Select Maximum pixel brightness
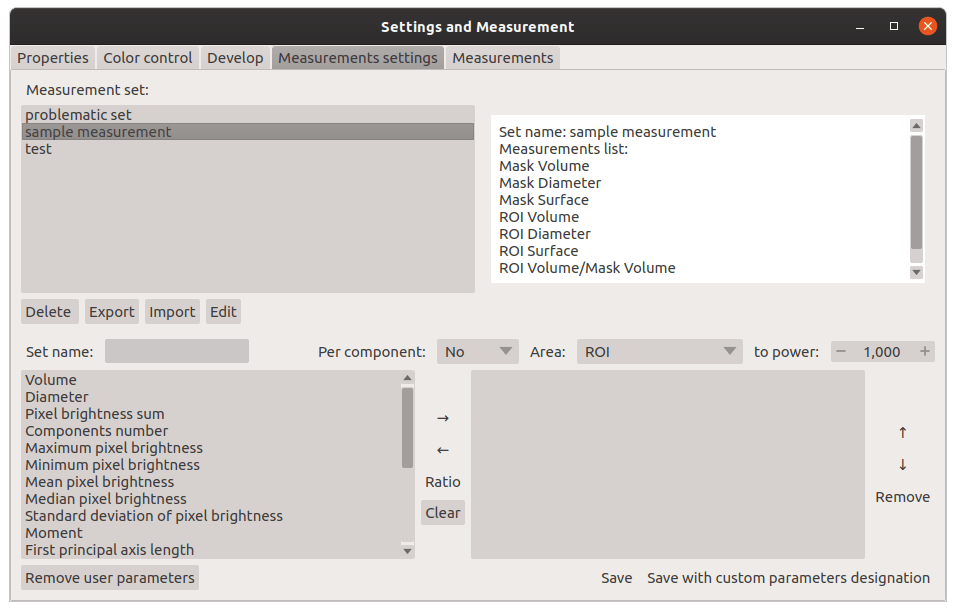Screen dimensions: 956x611 pos(212,448)
